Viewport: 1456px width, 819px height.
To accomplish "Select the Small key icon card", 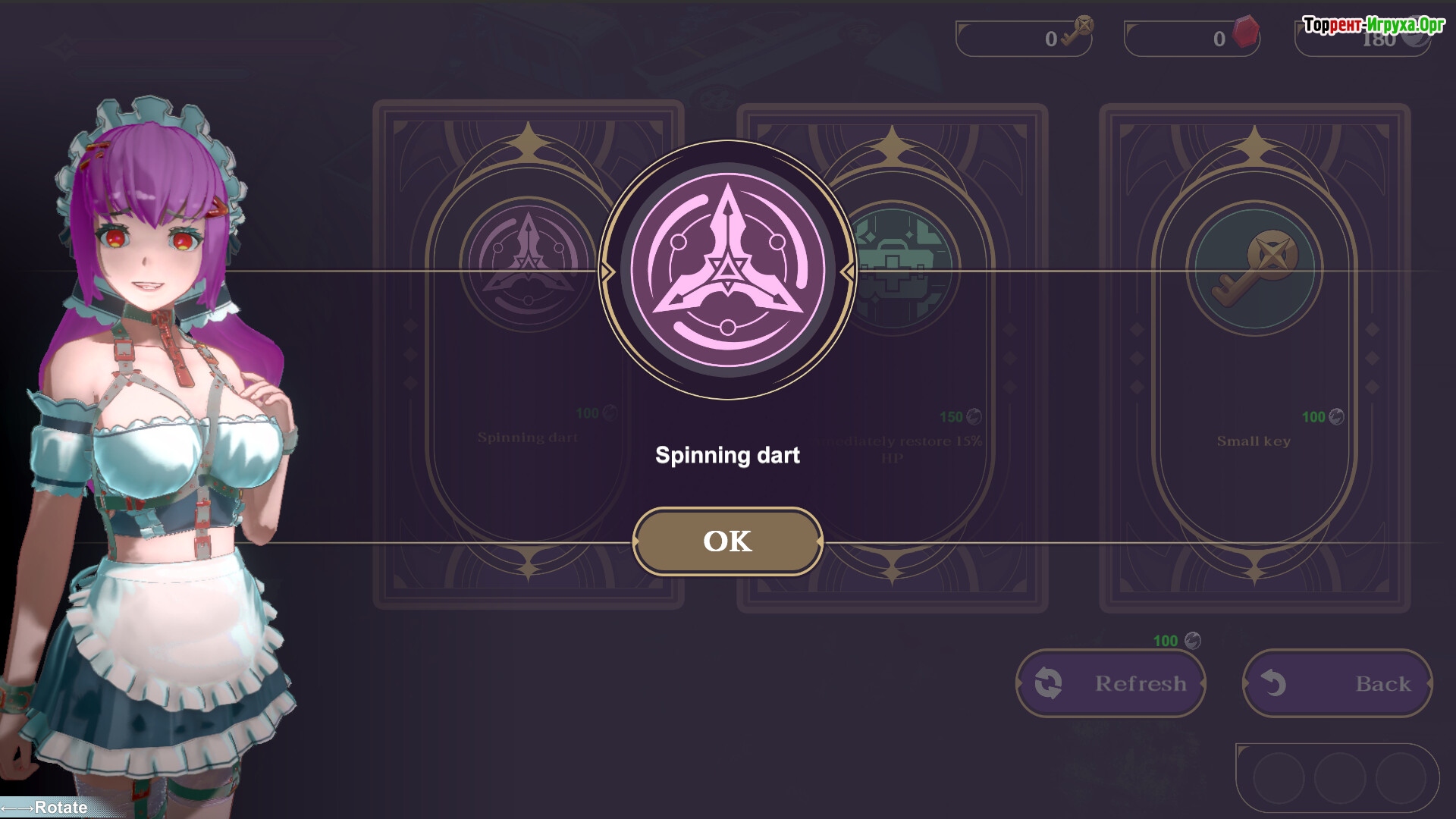I will pyautogui.click(x=1254, y=269).
